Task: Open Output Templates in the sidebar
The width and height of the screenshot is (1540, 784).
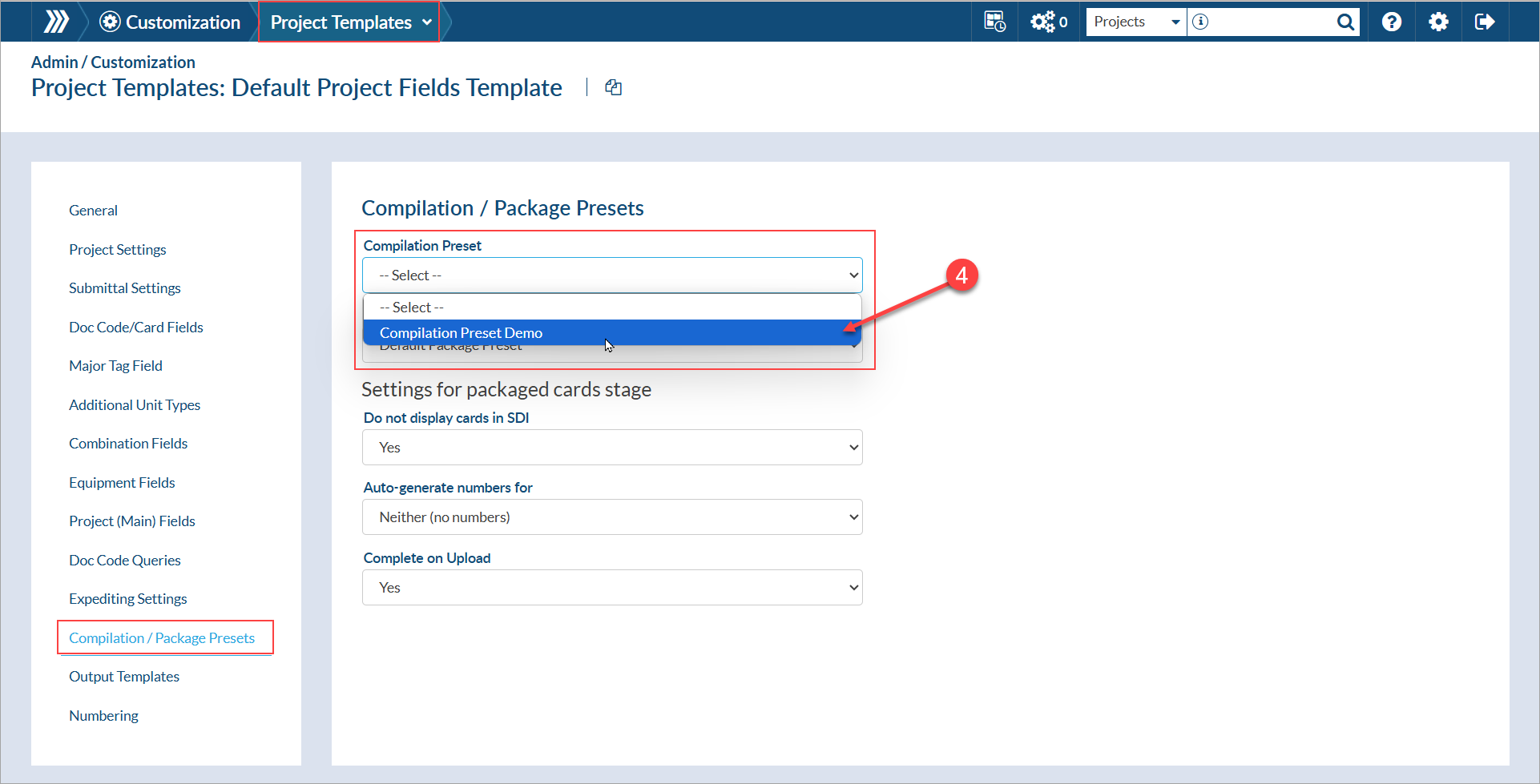Action: coord(124,677)
